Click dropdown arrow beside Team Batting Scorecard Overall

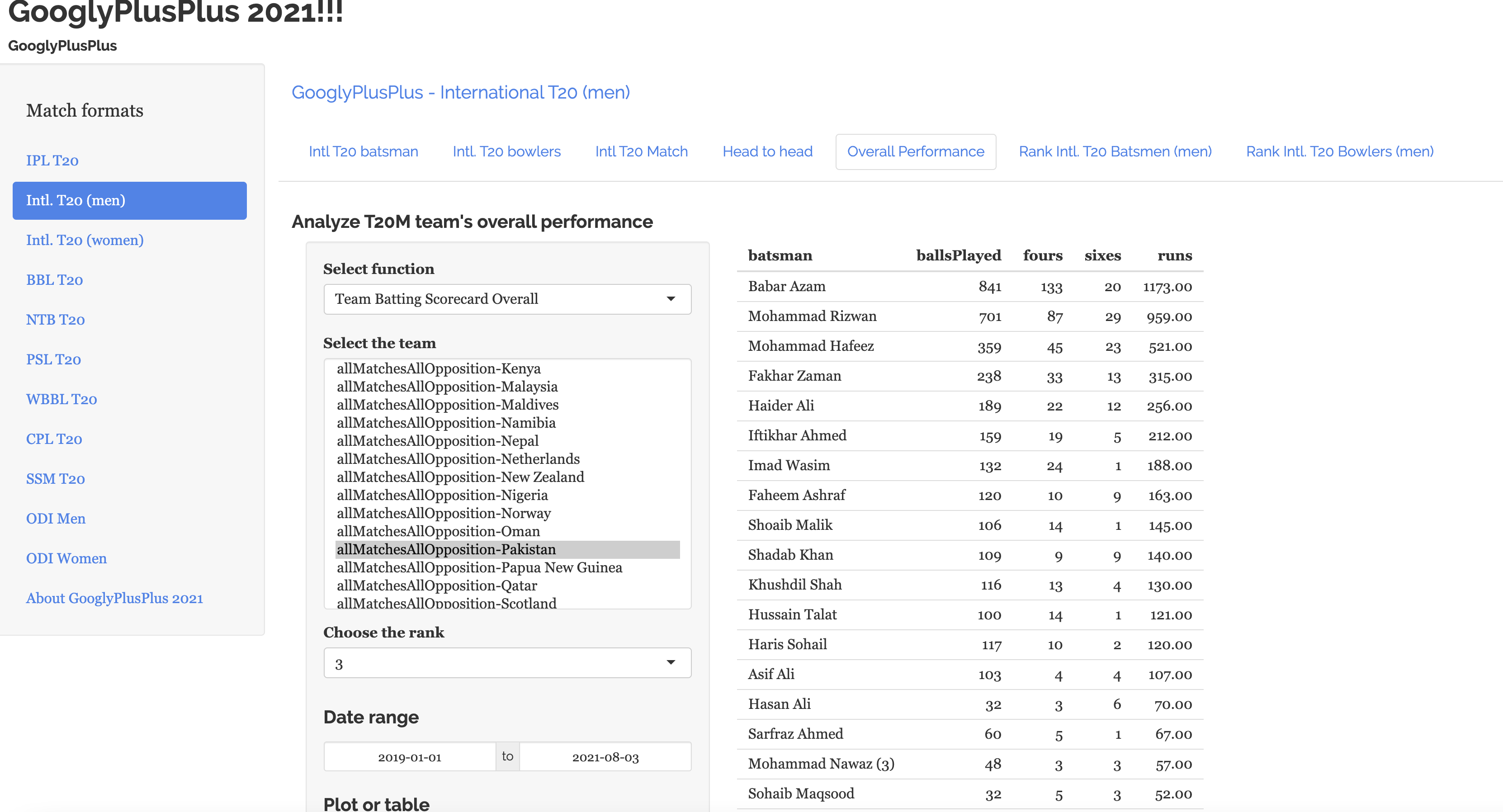click(x=671, y=299)
